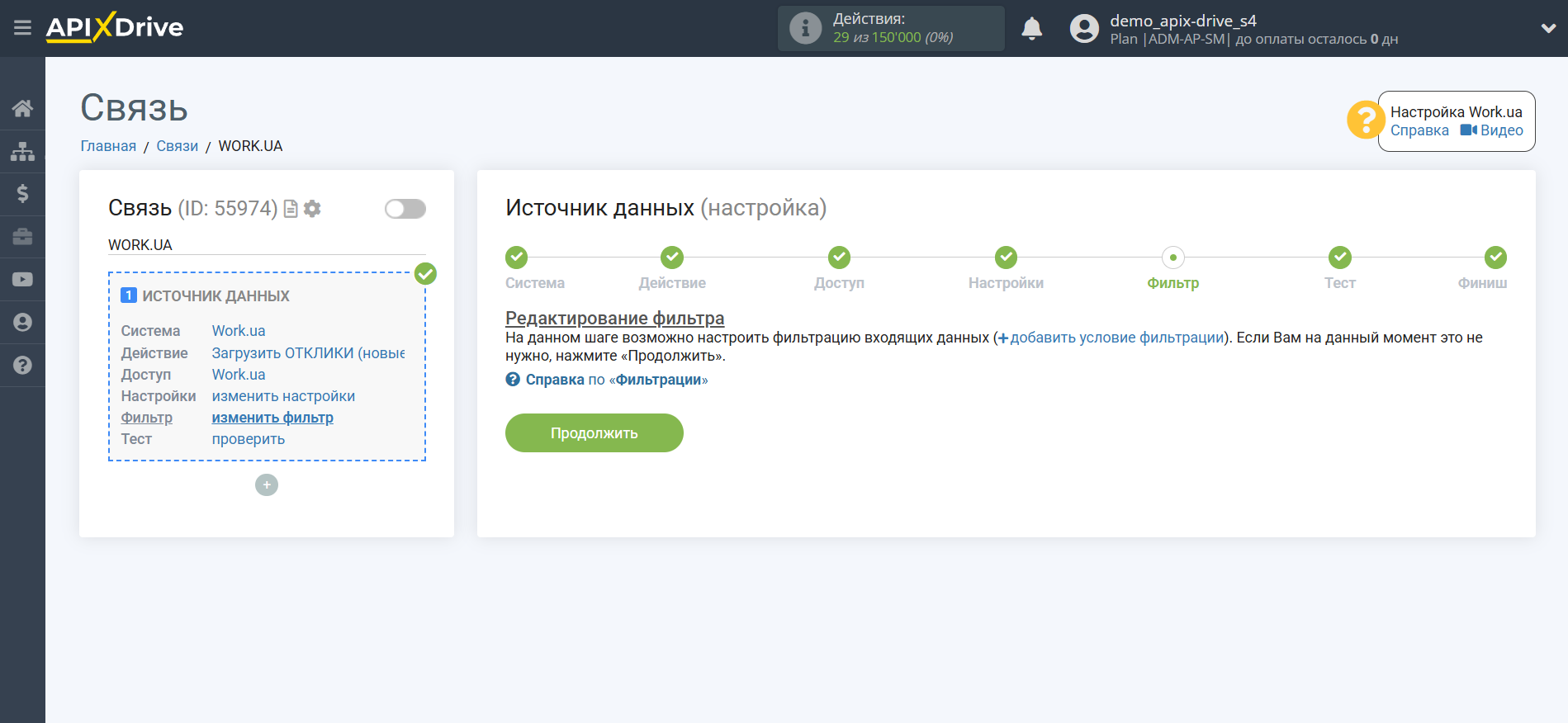Open billing via the dollar sidebar icon
1568x723 pixels.
click(x=22, y=194)
